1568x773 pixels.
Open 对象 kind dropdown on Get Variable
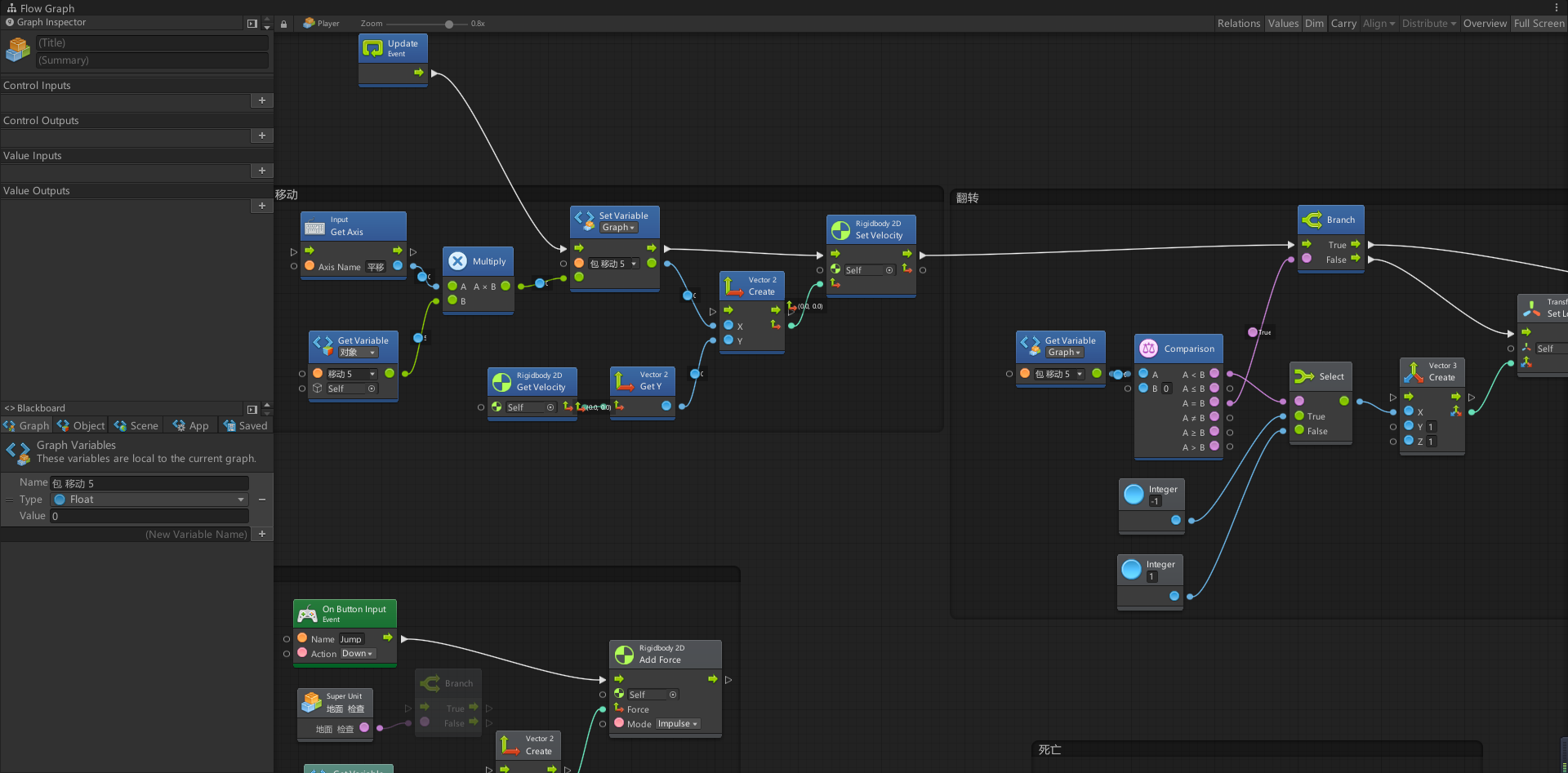(x=358, y=353)
